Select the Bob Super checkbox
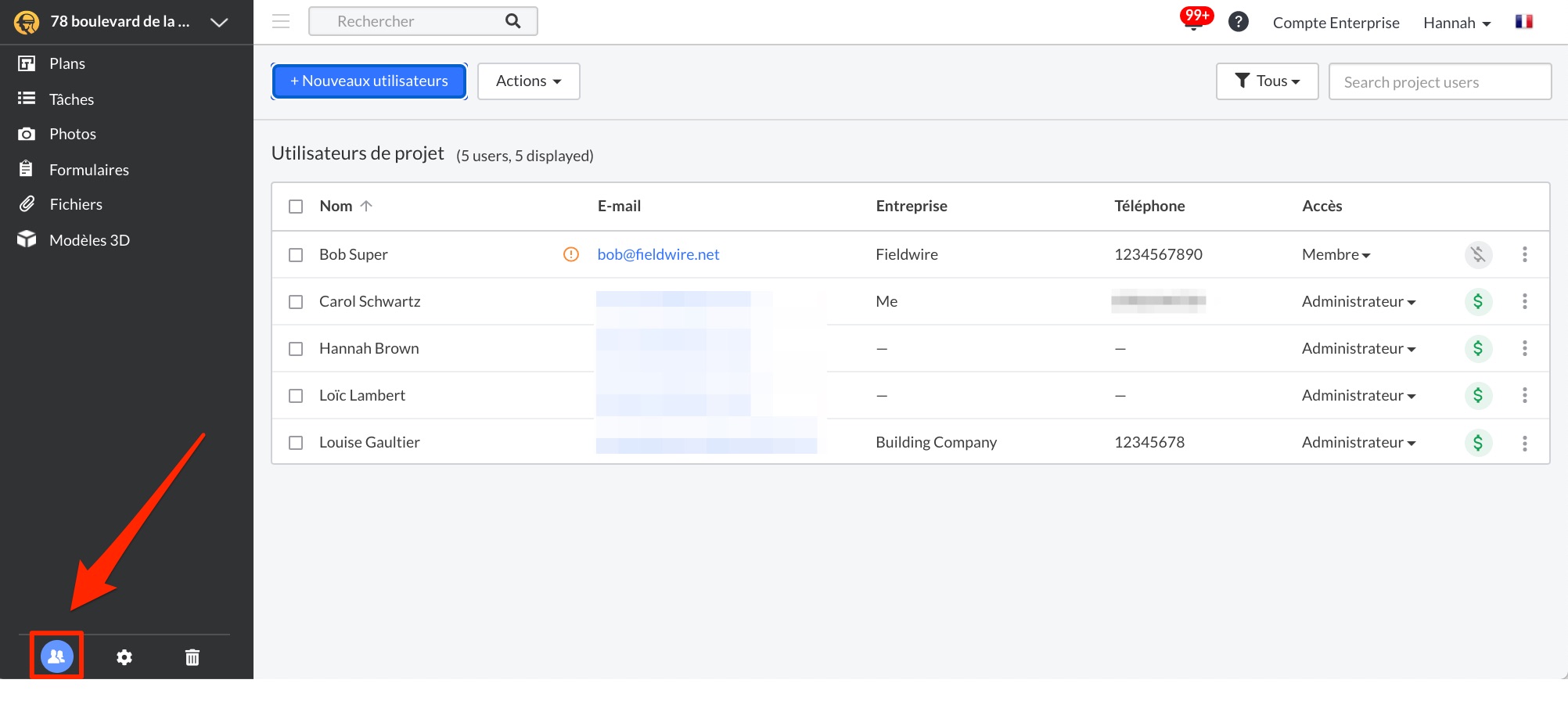Screen dimensions: 1568x712 296,255
